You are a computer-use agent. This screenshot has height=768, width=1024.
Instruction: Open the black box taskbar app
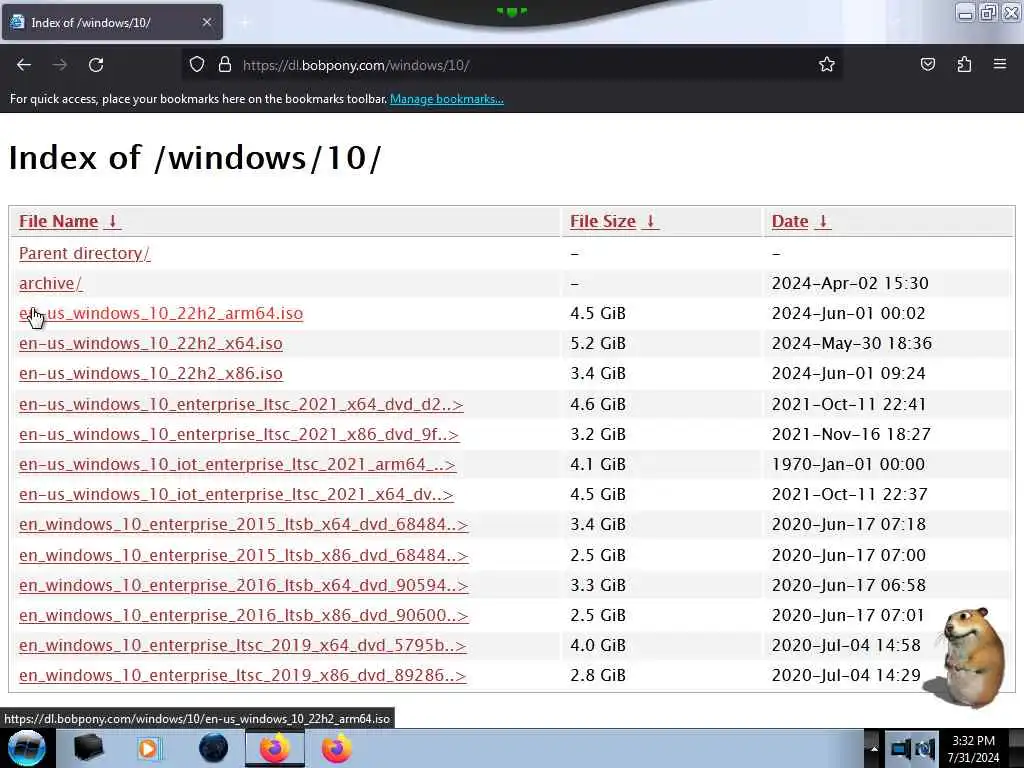[x=88, y=748]
